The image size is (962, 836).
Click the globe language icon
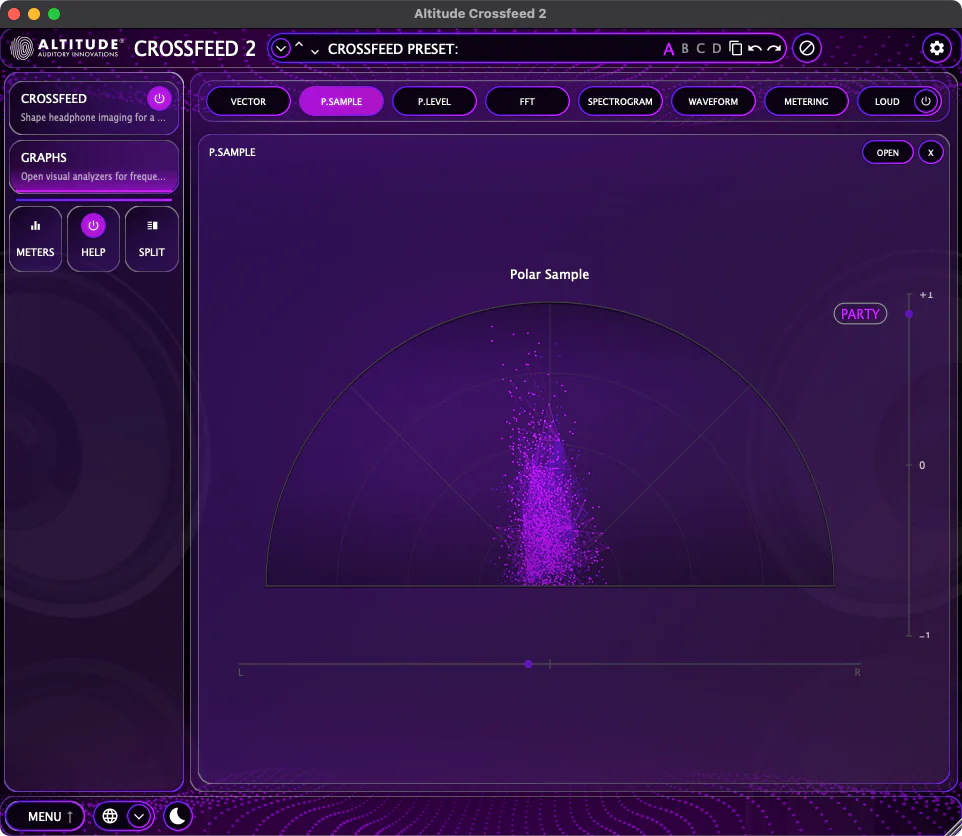(110, 816)
